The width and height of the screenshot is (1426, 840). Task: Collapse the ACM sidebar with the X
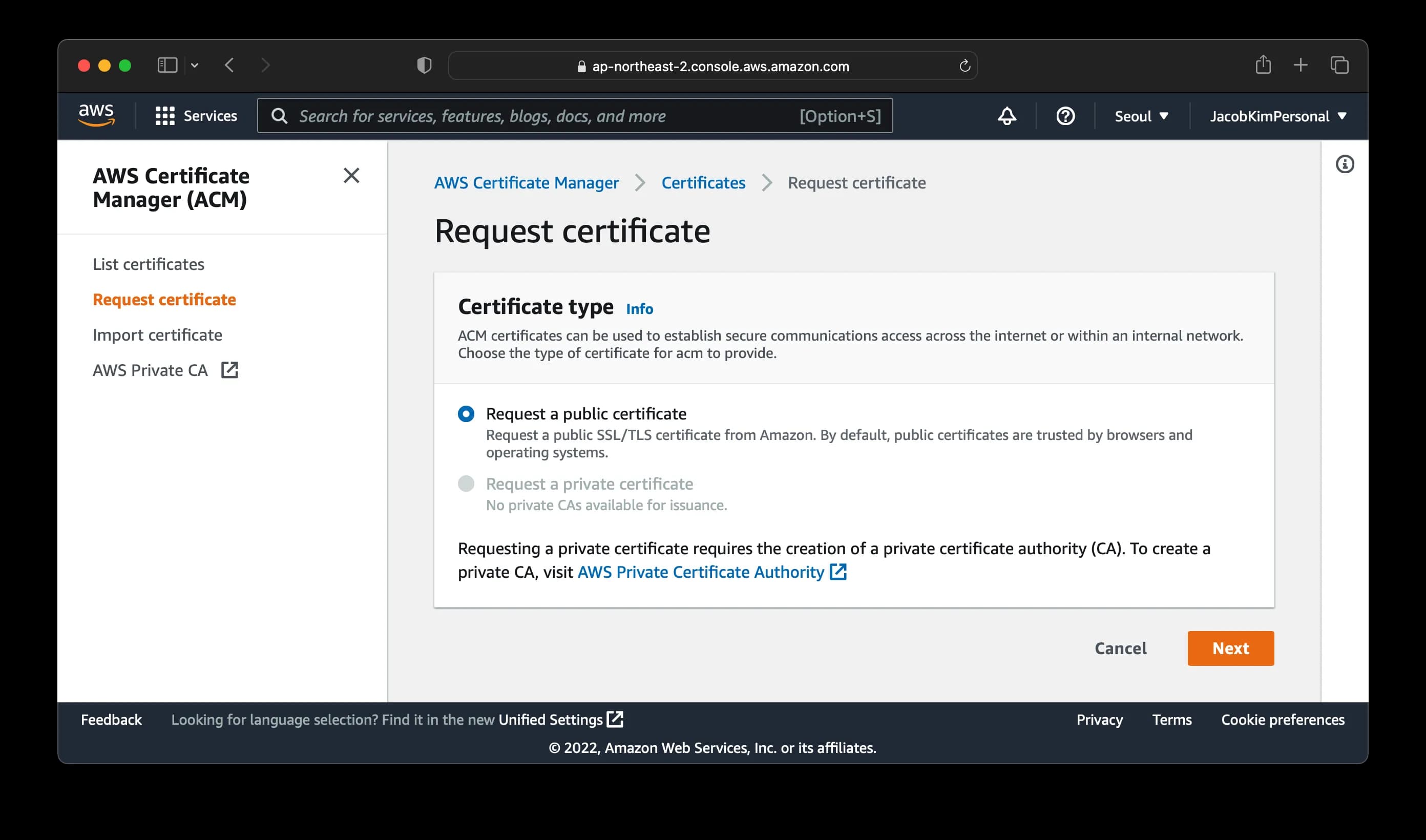pos(352,176)
